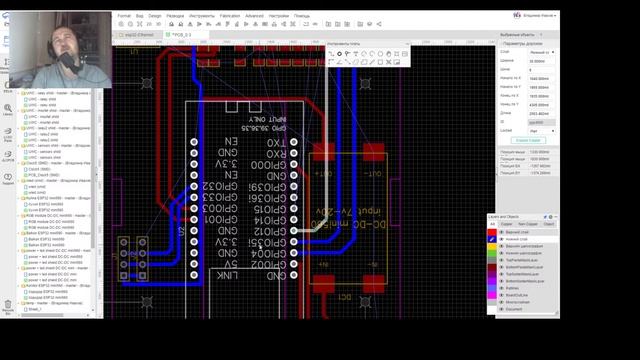Pick the magenta BoardOutLine color swatch
The image size is (640, 360).
(492, 295)
